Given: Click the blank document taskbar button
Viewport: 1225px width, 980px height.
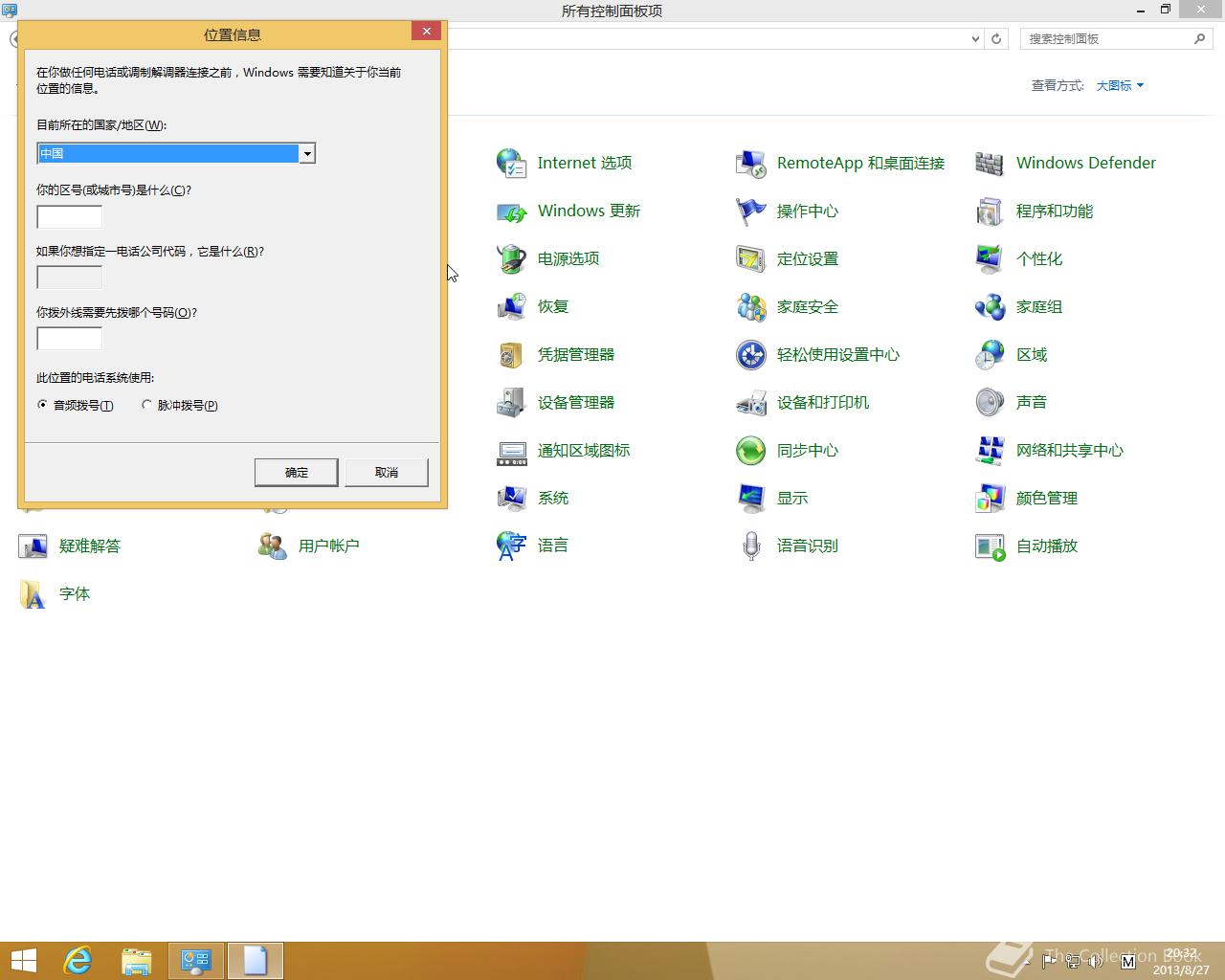Looking at the screenshot, I should click(x=256, y=961).
